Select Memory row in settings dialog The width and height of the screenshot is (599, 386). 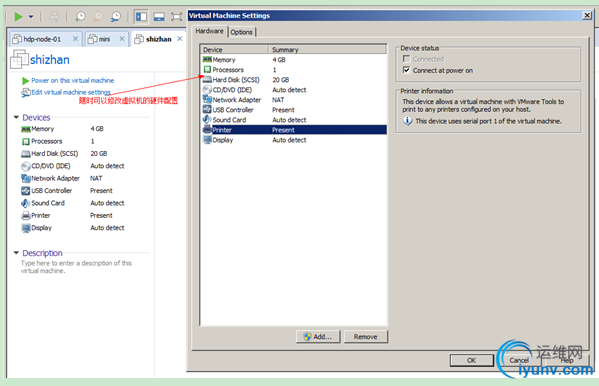point(294,60)
